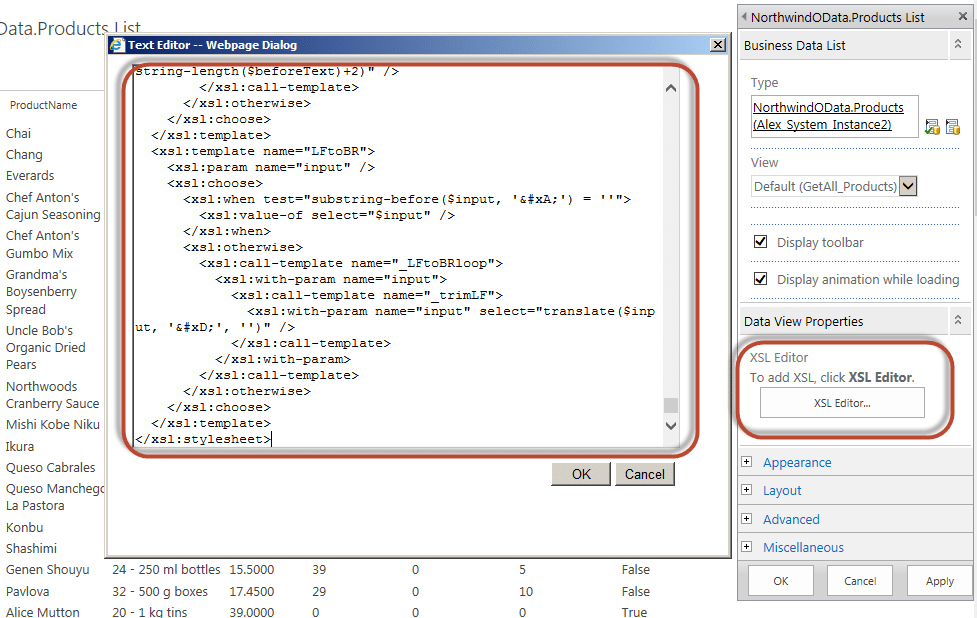Click the 39.0000 price cell

coord(251,612)
